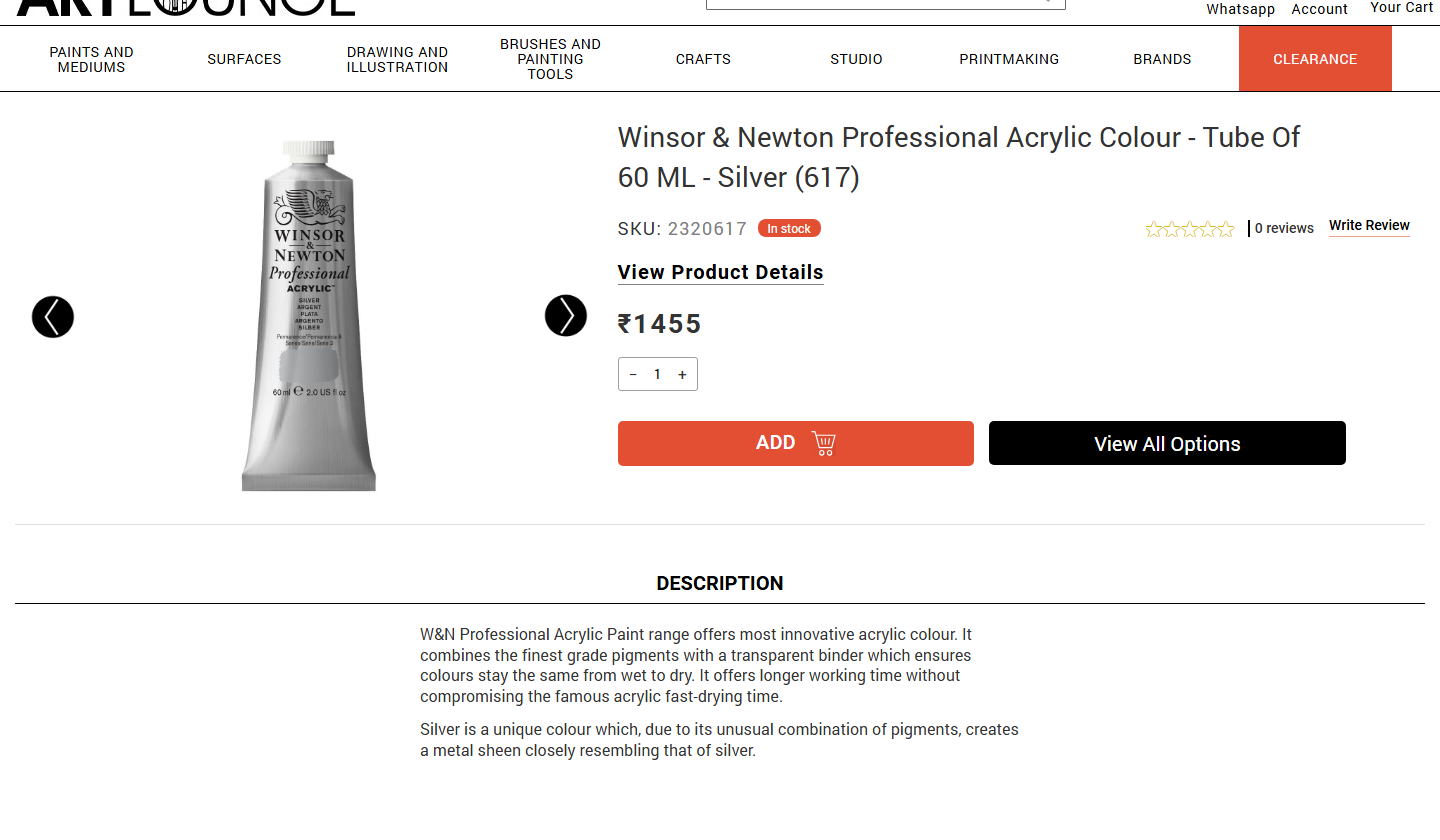Image resolution: width=1440 pixels, height=840 pixels.
Task: Decrease quantity with the minus button
Action: tap(633, 374)
